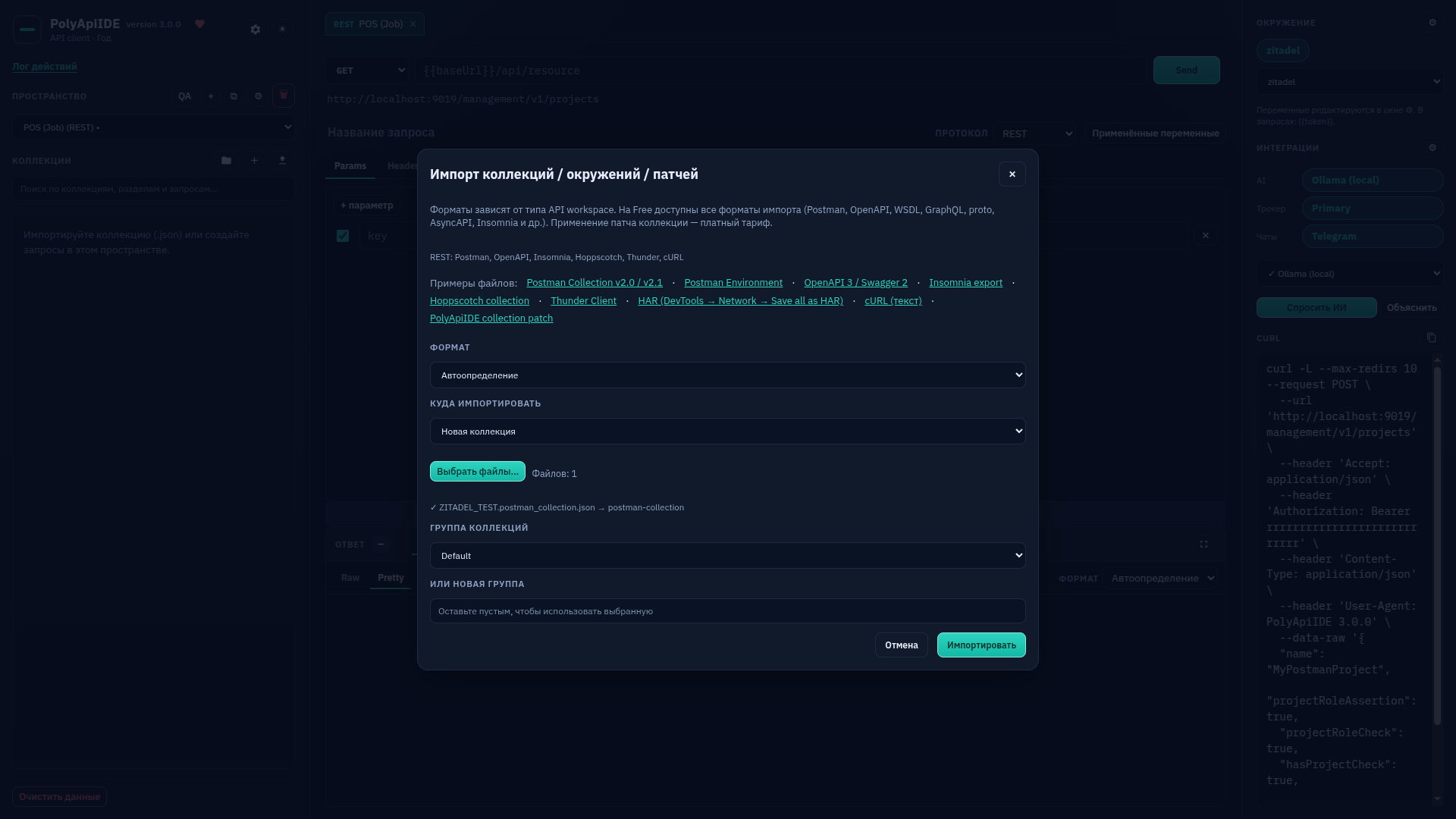1456x819 pixels.
Task: Close the POS (Job) request tab
Action: coord(413,24)
